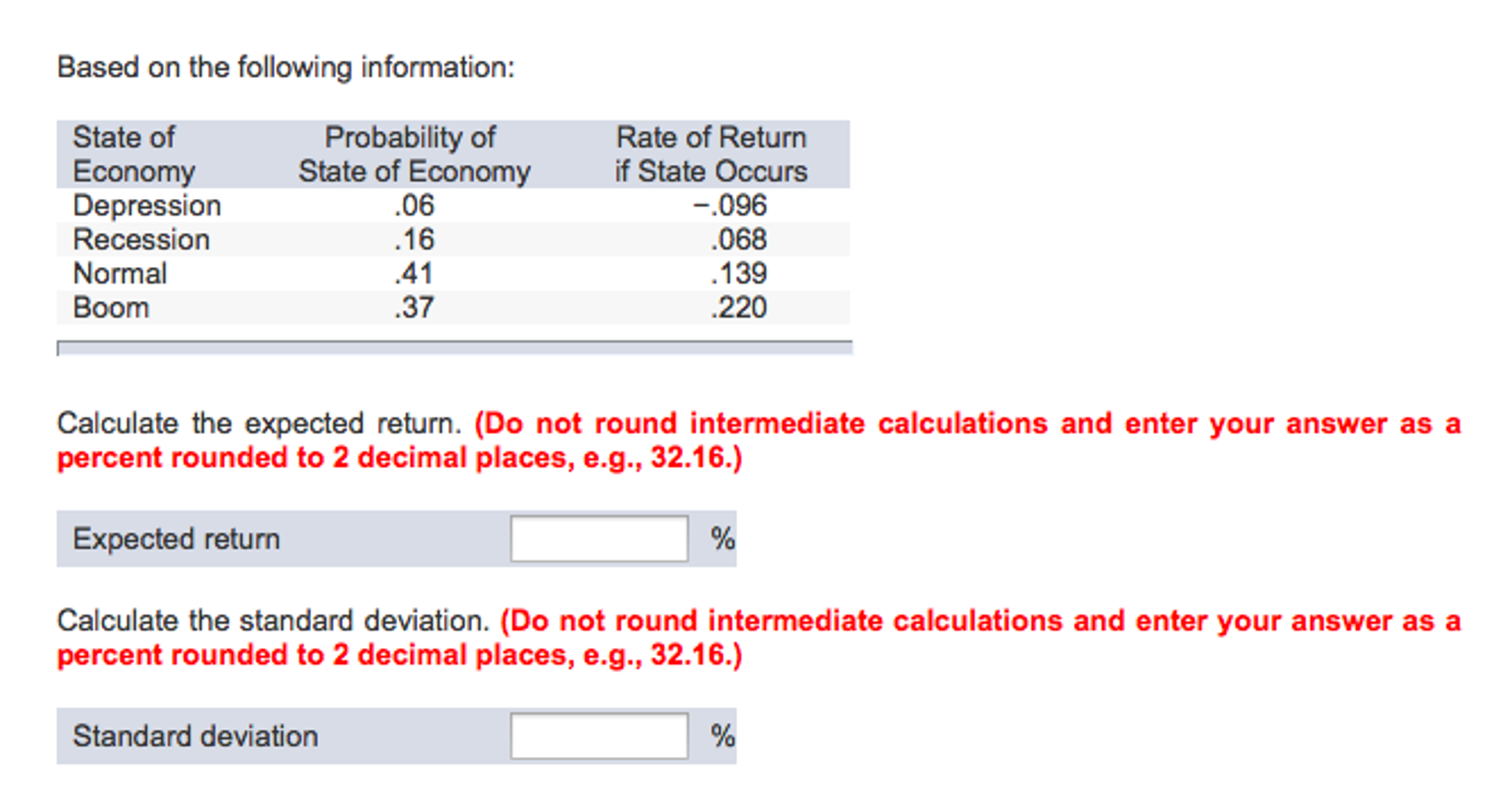This screenshot has width=1512, height=803.
Task: Click the horizontal scrollbar below the table
Action: pos(454,348)
